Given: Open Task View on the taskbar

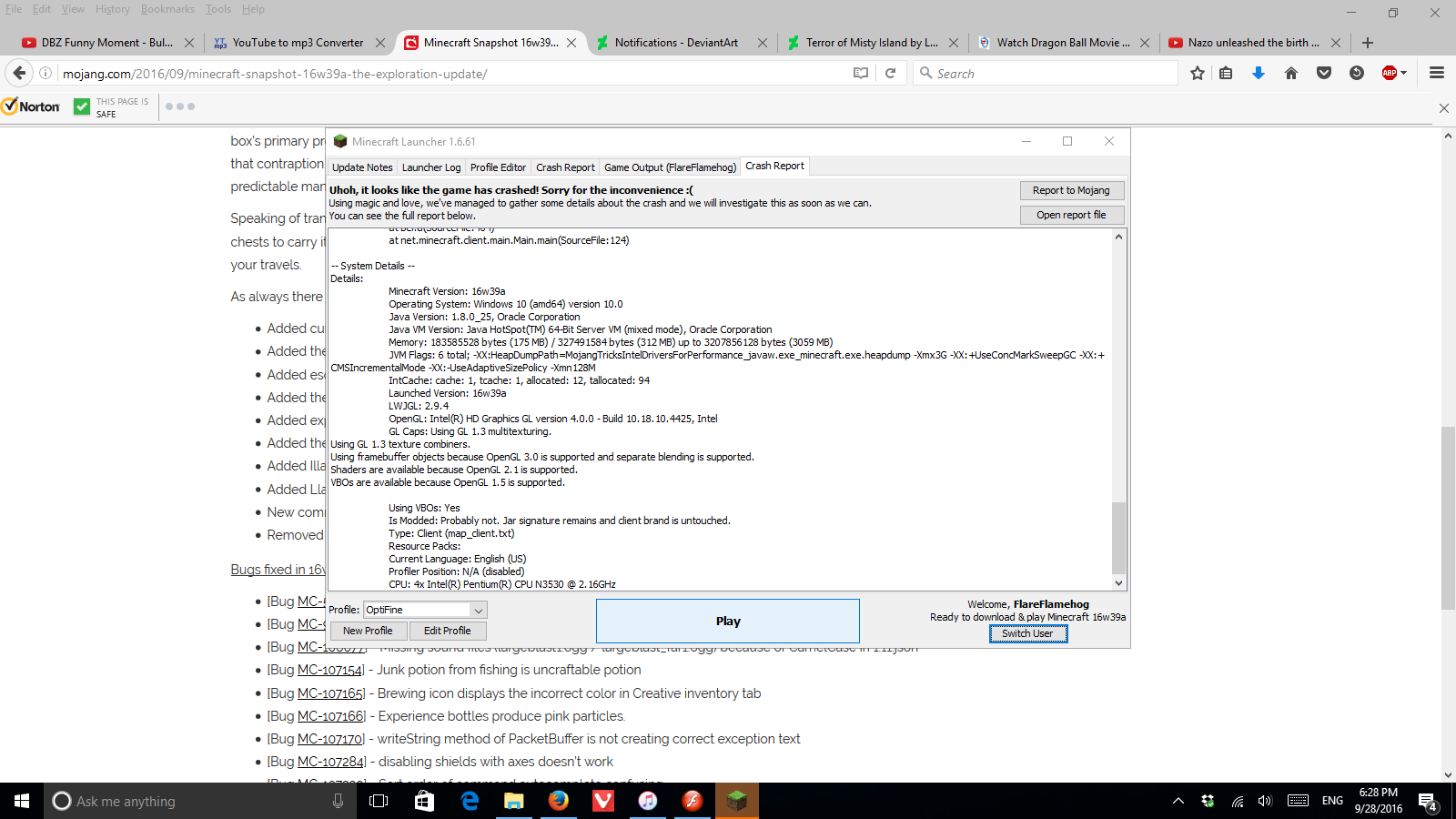Looking at the screenshot, I should pos(379,801).
